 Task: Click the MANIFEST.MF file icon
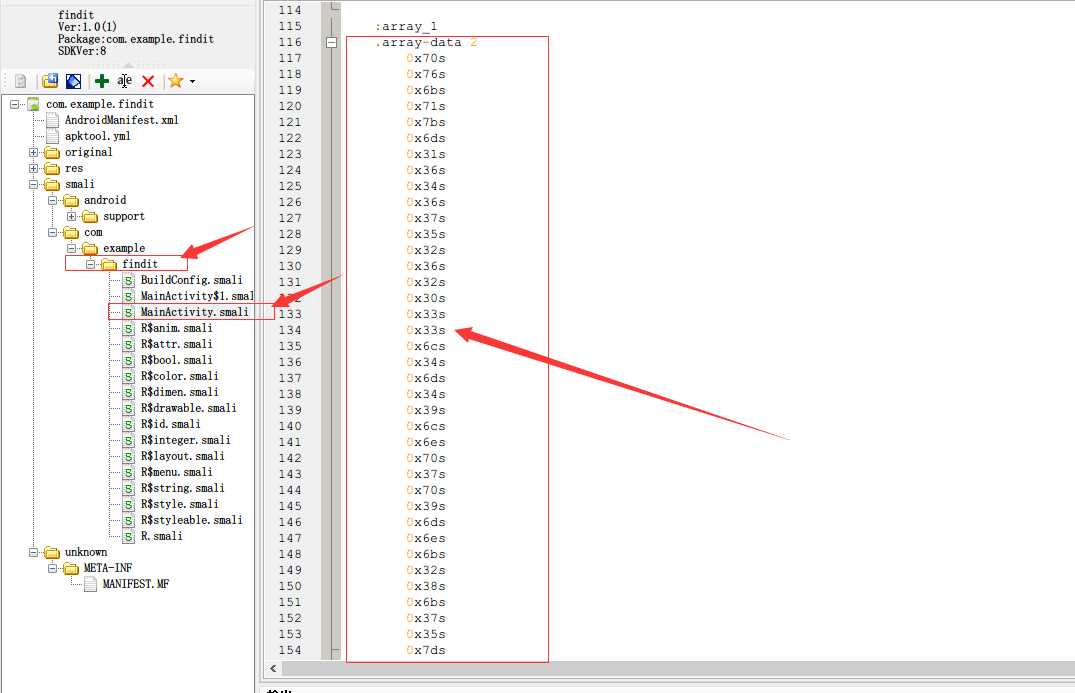tap(90, 584)
